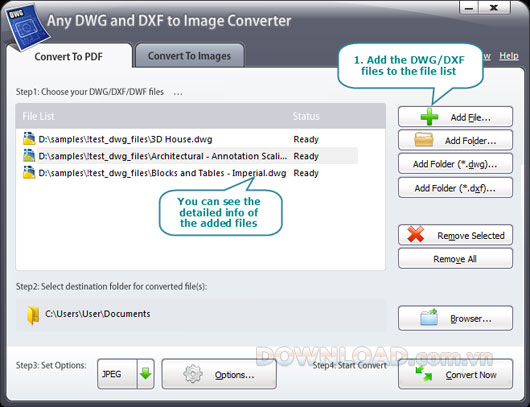Select the Architectural - Annotation Scali... file row
This screenshot has width=530, height=407.
[190, 156]
